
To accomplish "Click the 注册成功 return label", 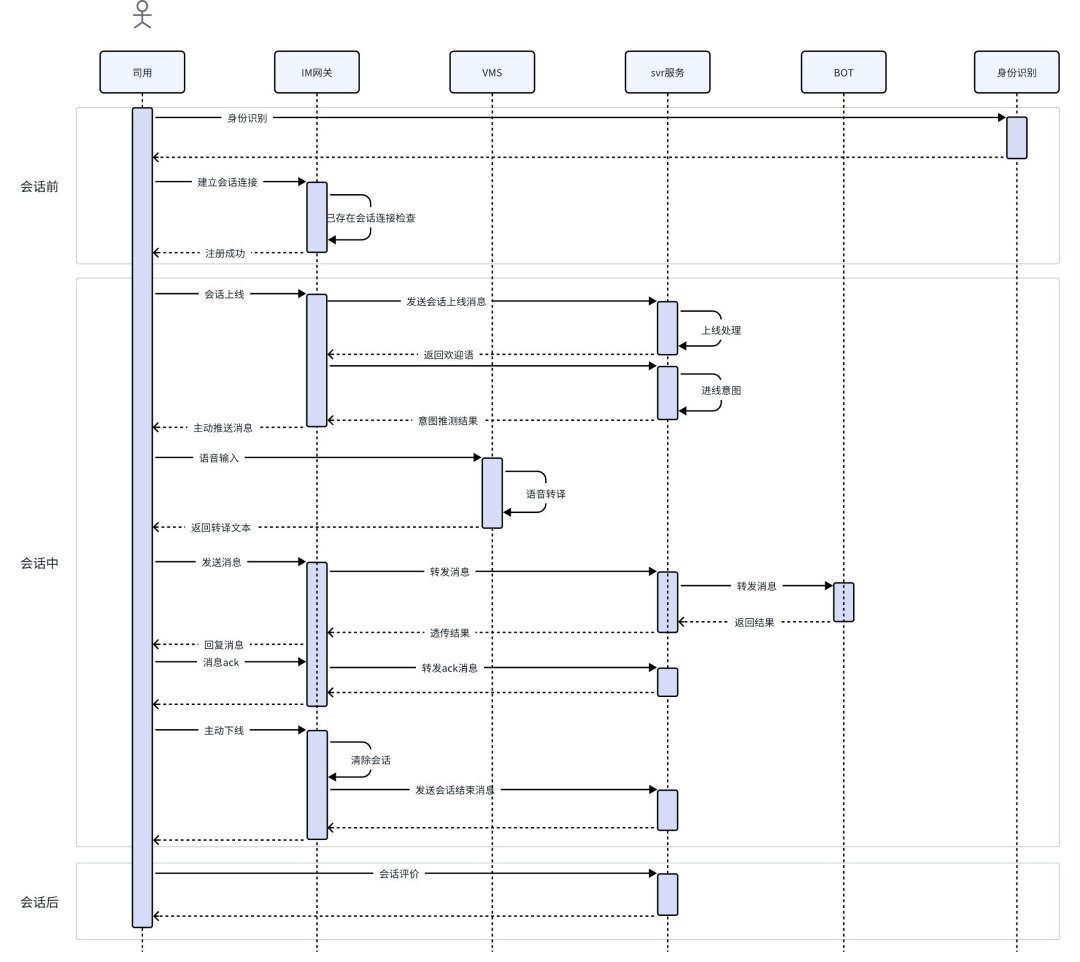I will point(225,253).
